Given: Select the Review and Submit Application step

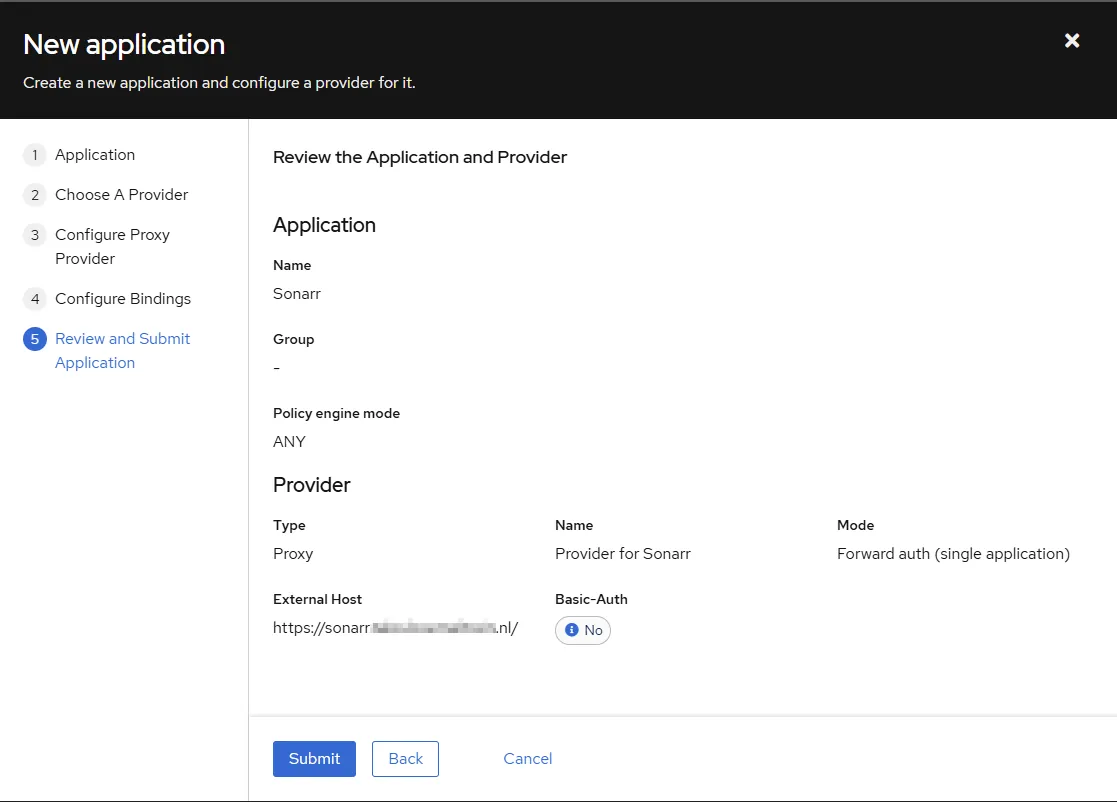Looking at the screenshot, I should pyautogui.click(x=122, y=350).
